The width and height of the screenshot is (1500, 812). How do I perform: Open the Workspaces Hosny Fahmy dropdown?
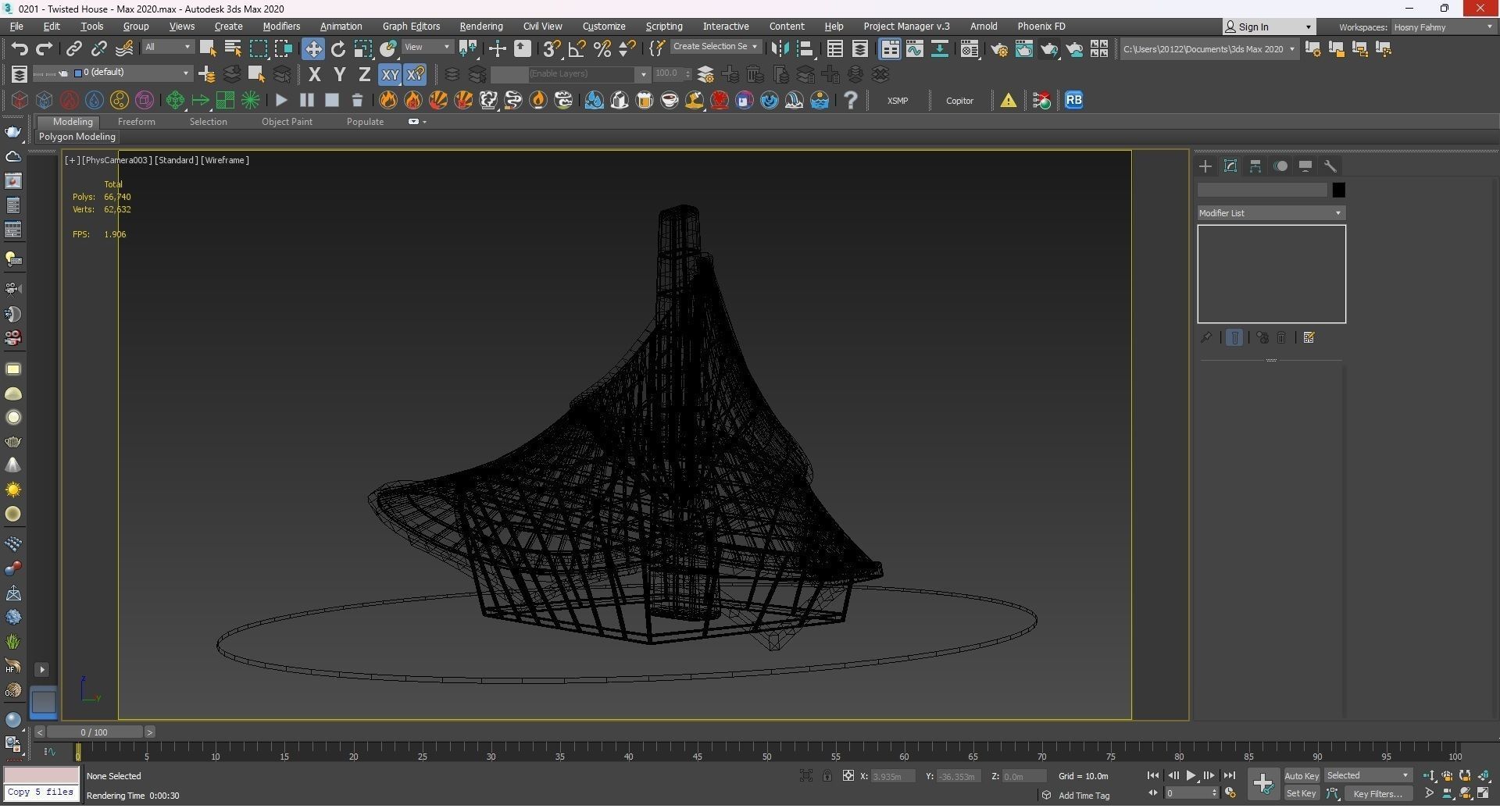click(x=1443, y=27)
